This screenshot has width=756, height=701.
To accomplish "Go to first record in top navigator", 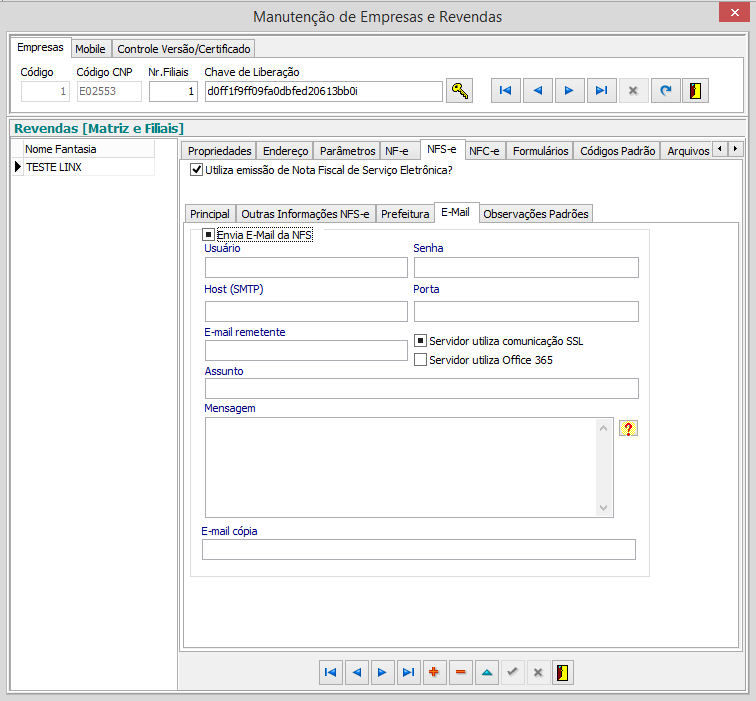I will click(505, 91).
